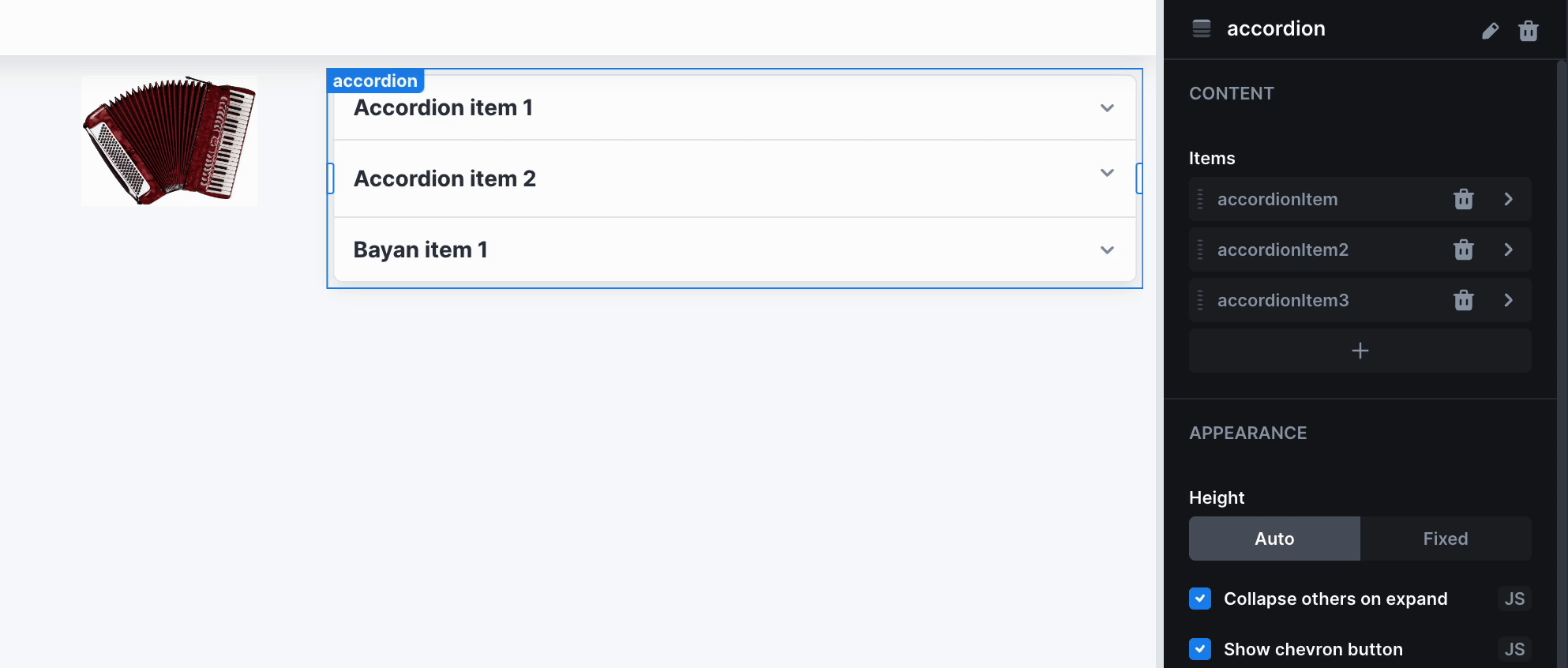Select Fixed height option
Screen dimensions: 1568x668
tap(1446, 539)
